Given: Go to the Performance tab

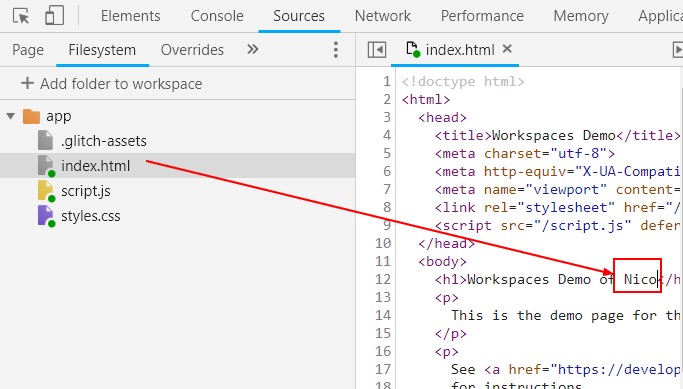Looking at the screenshot, I should (482, 16).
